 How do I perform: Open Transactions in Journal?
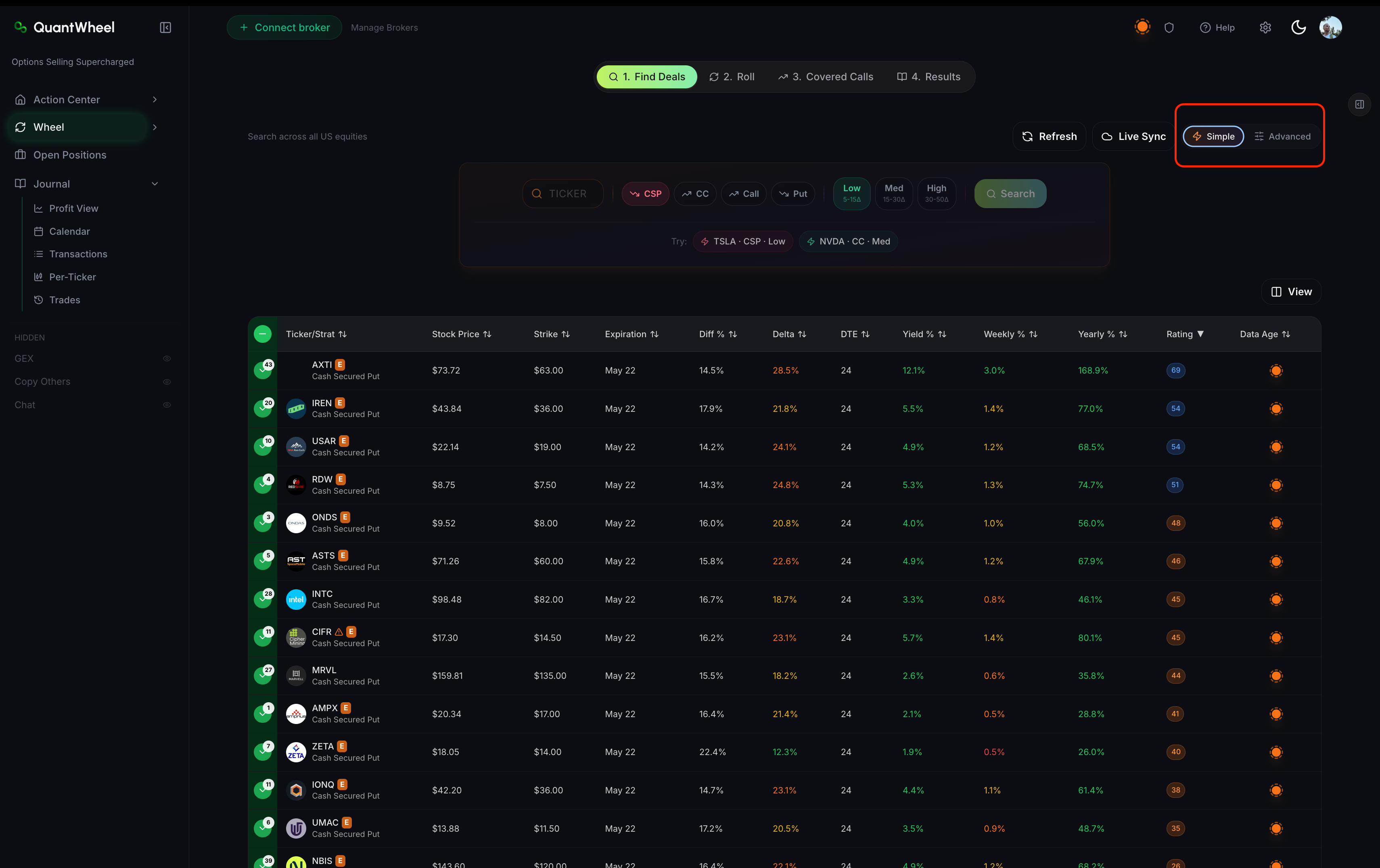pos(78,254)
